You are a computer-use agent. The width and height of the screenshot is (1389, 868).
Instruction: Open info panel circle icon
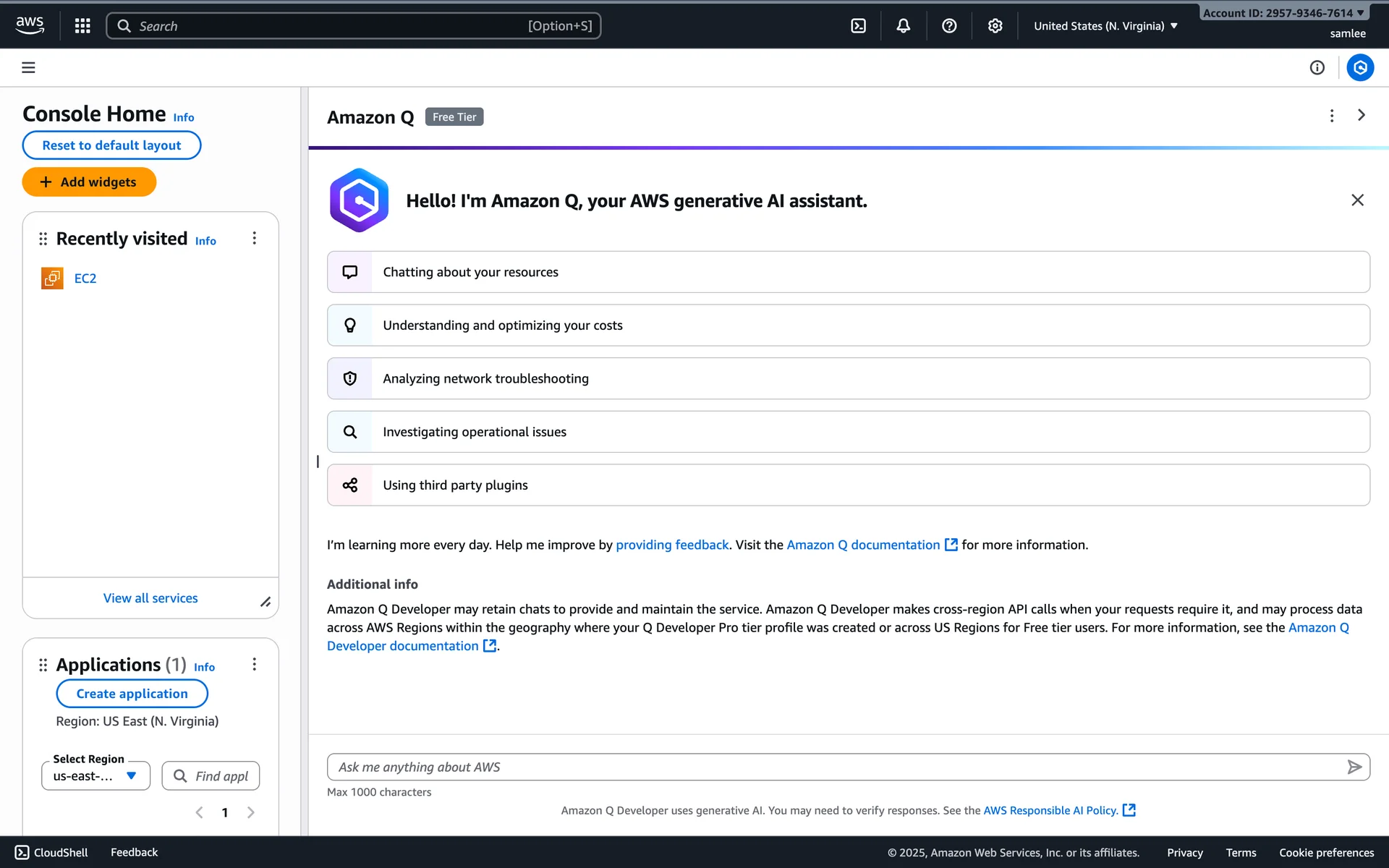tap(1317, 67)
